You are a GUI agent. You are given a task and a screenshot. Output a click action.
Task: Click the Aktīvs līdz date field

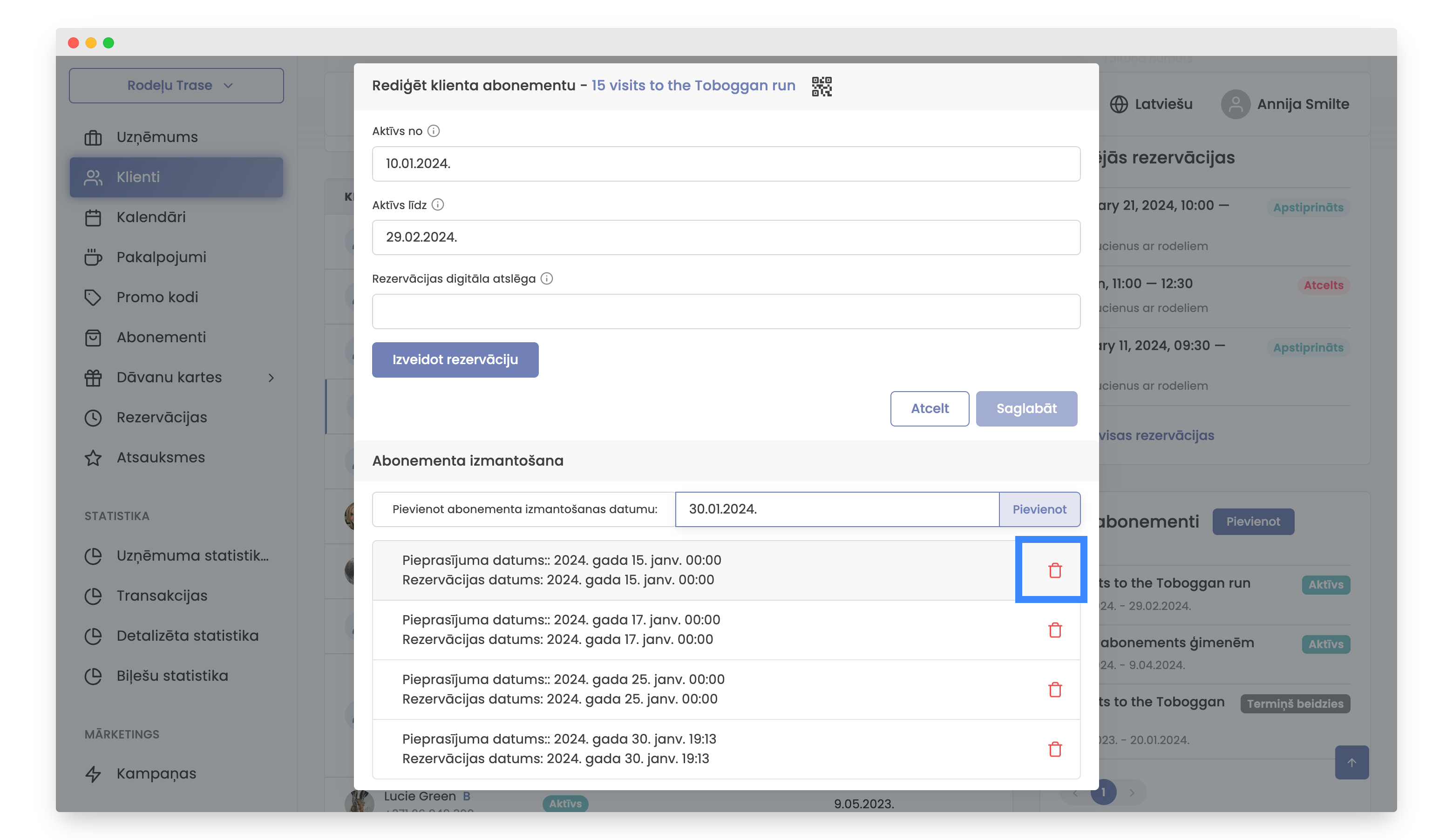(726, 237)
